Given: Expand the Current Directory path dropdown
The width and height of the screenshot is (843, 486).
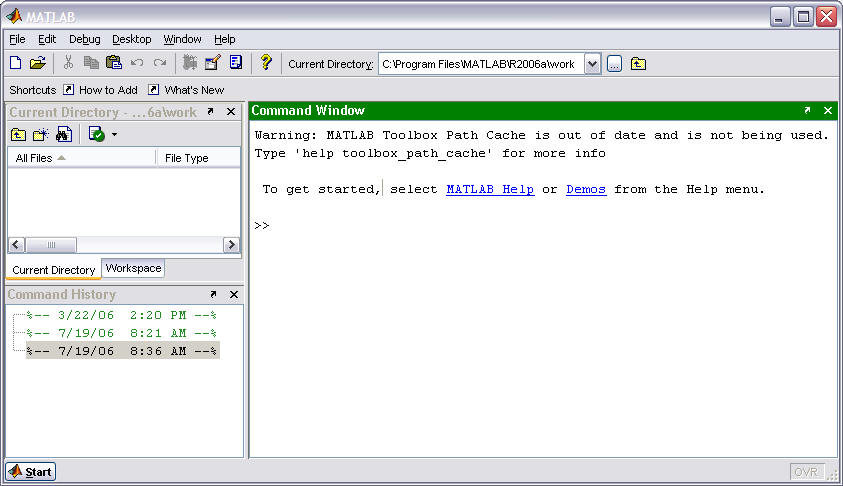Looking at the screenshot, I should (592, 64).
